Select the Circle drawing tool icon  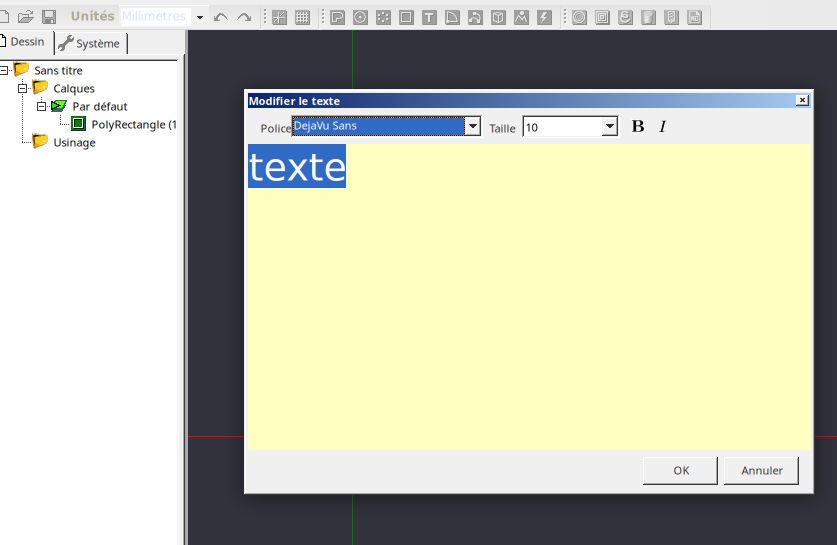[360, 17]
